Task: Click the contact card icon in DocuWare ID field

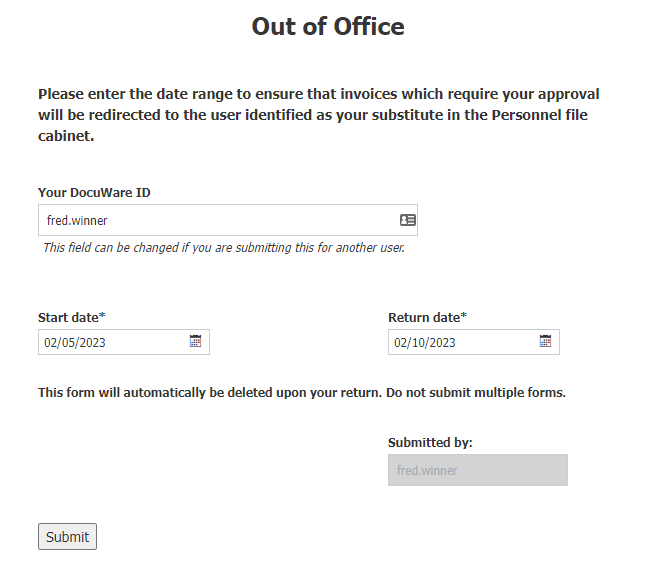Action: 407,220
